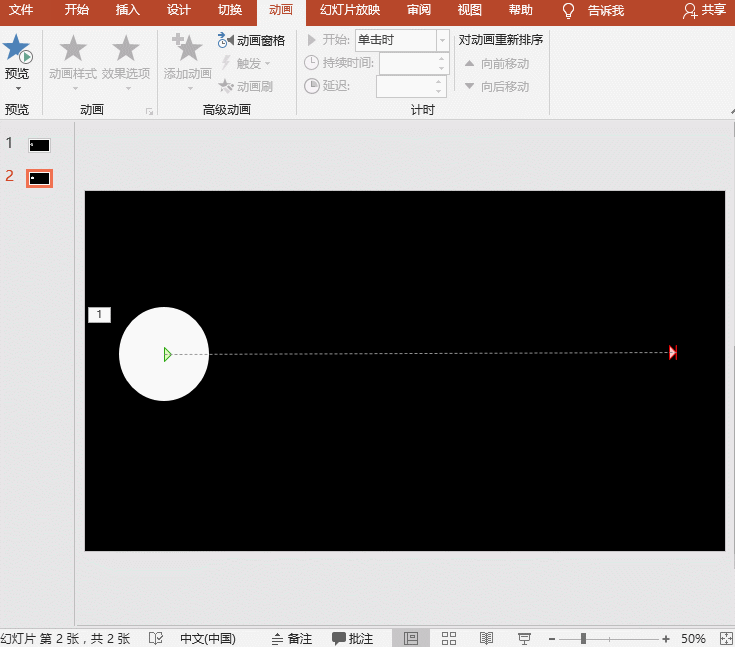
Task: Switch to the Insert tab
Action: click(x=128, y=10)
